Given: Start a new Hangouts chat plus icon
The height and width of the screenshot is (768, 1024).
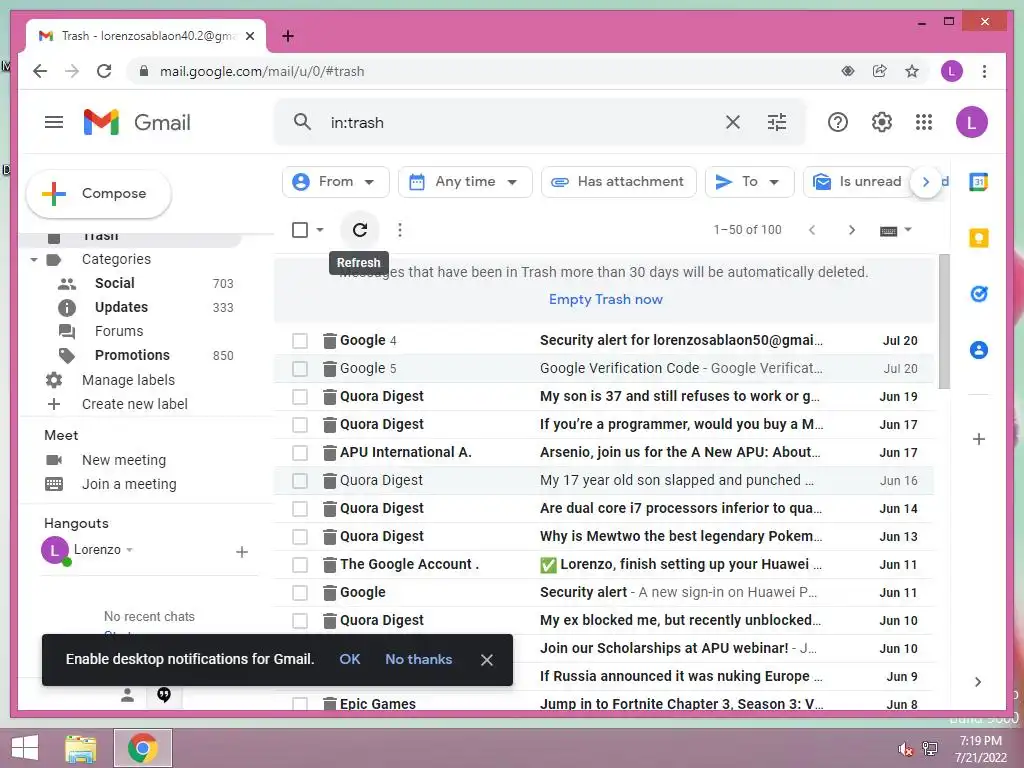Looking at the screenshot, I should point(242,552).
